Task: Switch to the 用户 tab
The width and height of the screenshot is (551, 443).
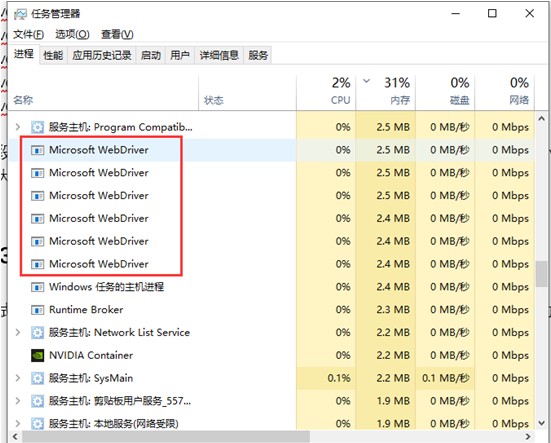Action: [180, 56]
